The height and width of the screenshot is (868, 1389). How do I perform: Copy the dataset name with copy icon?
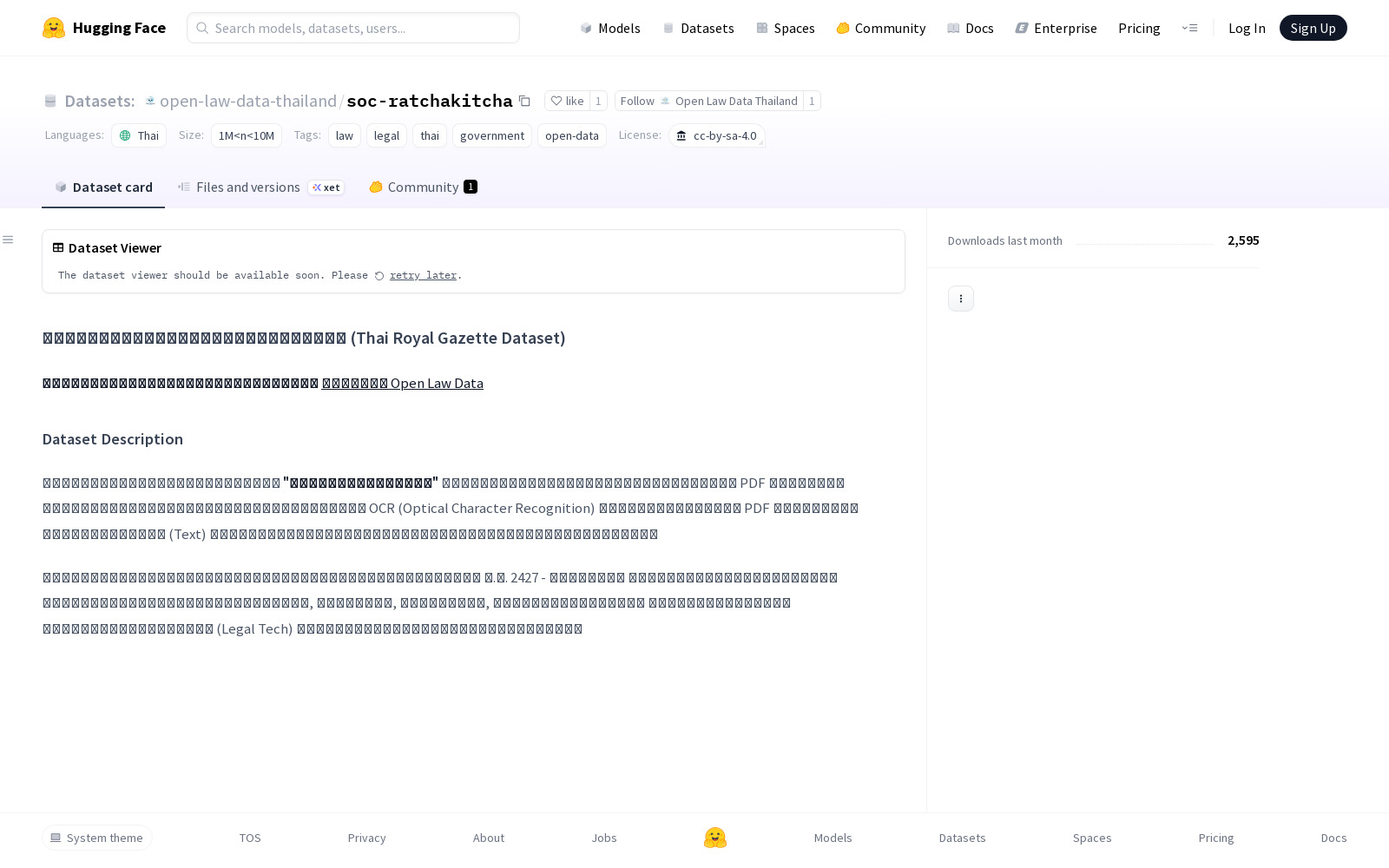click(524, 101)
